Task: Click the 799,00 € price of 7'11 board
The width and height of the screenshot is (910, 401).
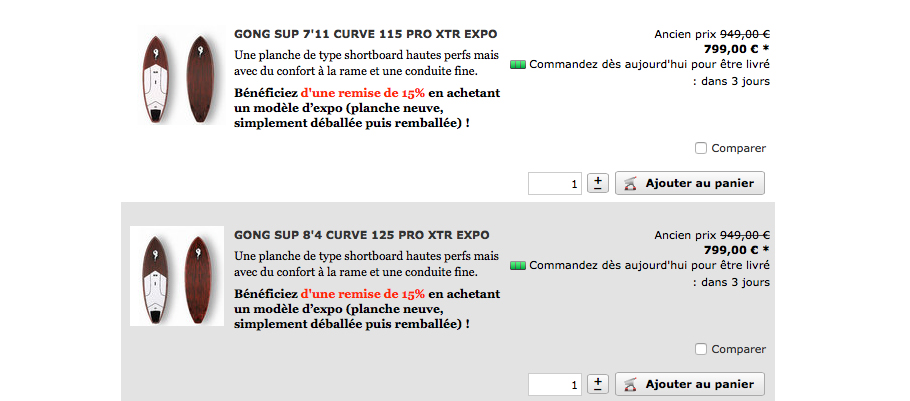Action: tap(736, 49)
